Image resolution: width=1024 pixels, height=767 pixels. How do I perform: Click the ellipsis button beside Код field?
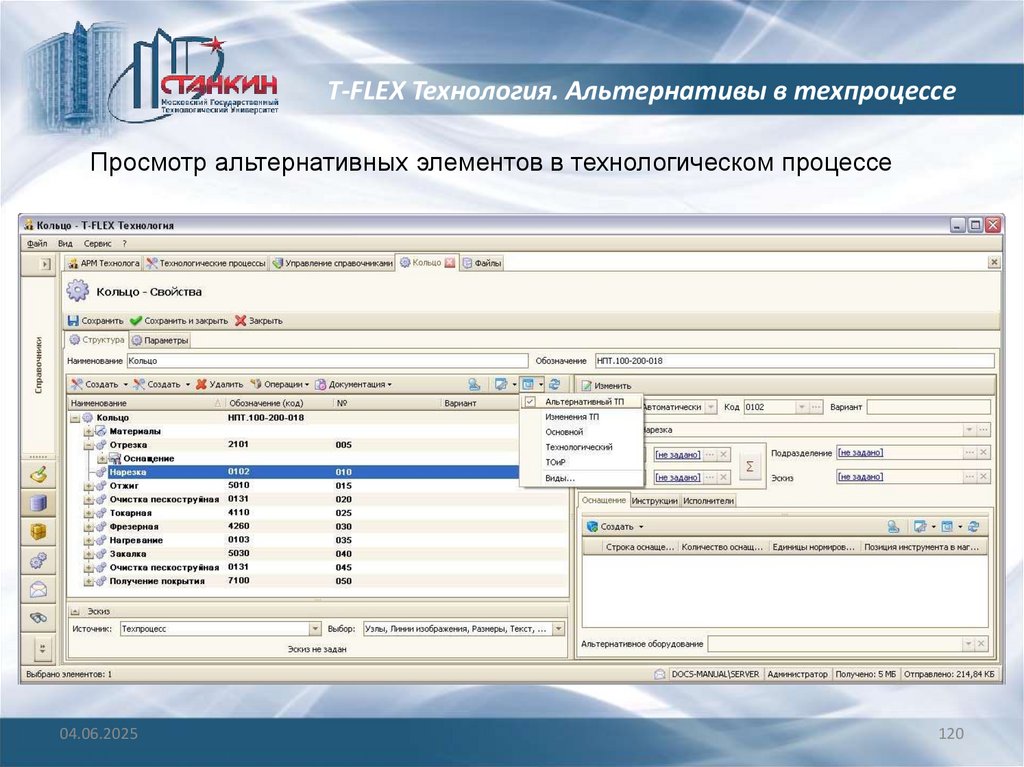(816, 407)
